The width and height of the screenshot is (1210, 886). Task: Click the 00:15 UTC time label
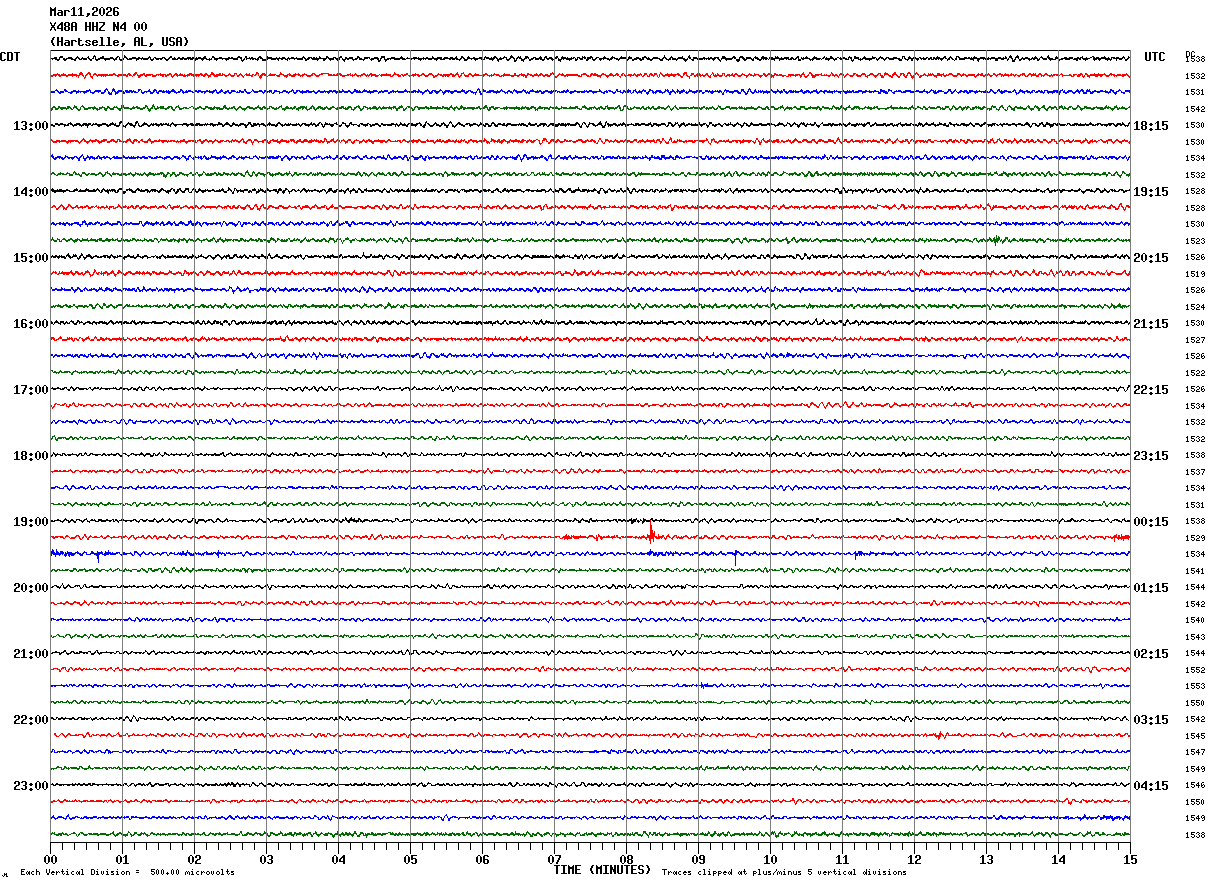(1150, 522)
